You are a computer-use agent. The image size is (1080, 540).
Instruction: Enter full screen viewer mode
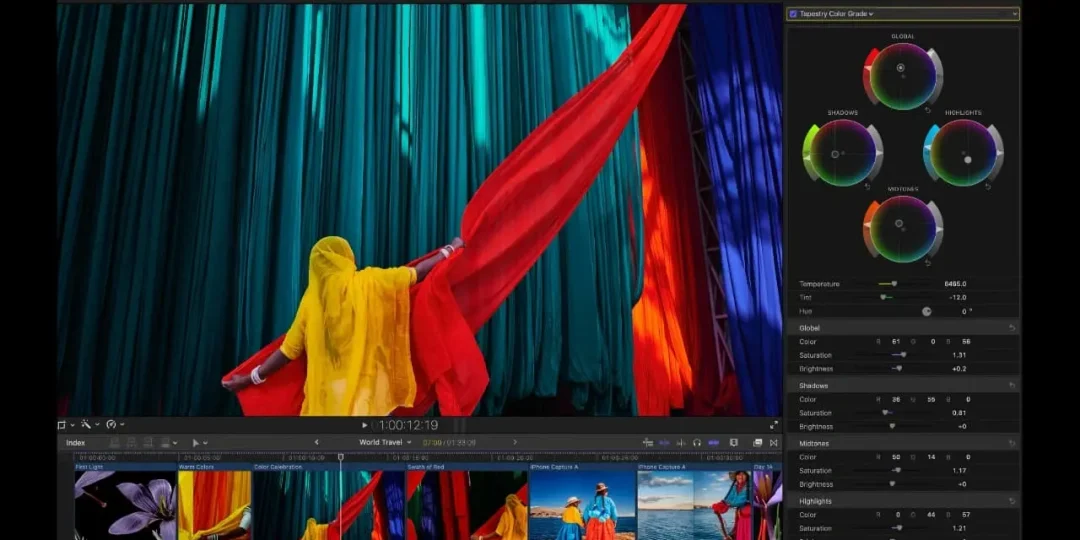tap(773, 425)
